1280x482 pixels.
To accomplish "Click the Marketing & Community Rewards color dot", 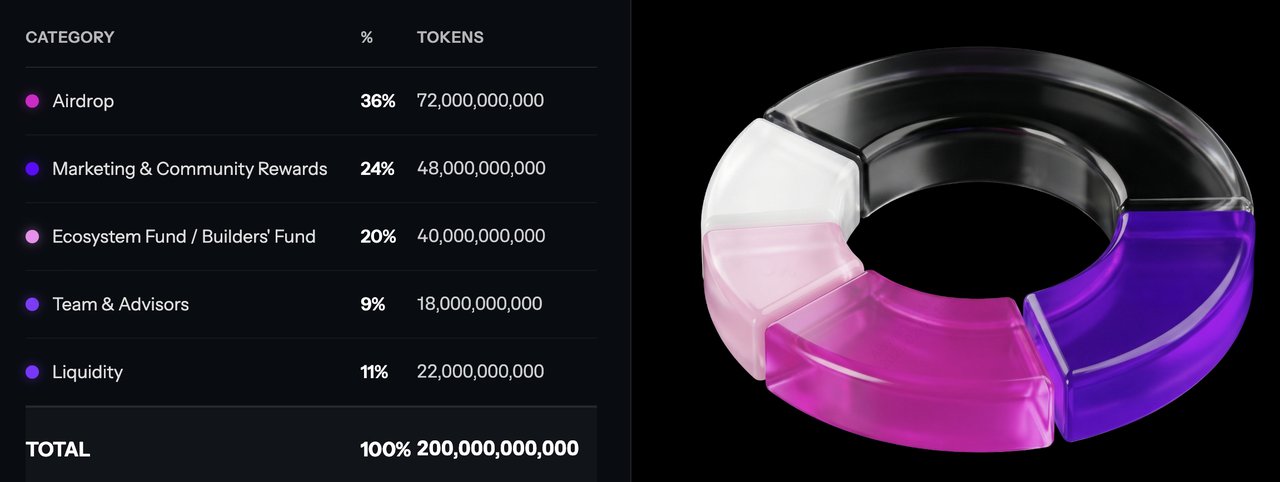I will tap(32, 169).
